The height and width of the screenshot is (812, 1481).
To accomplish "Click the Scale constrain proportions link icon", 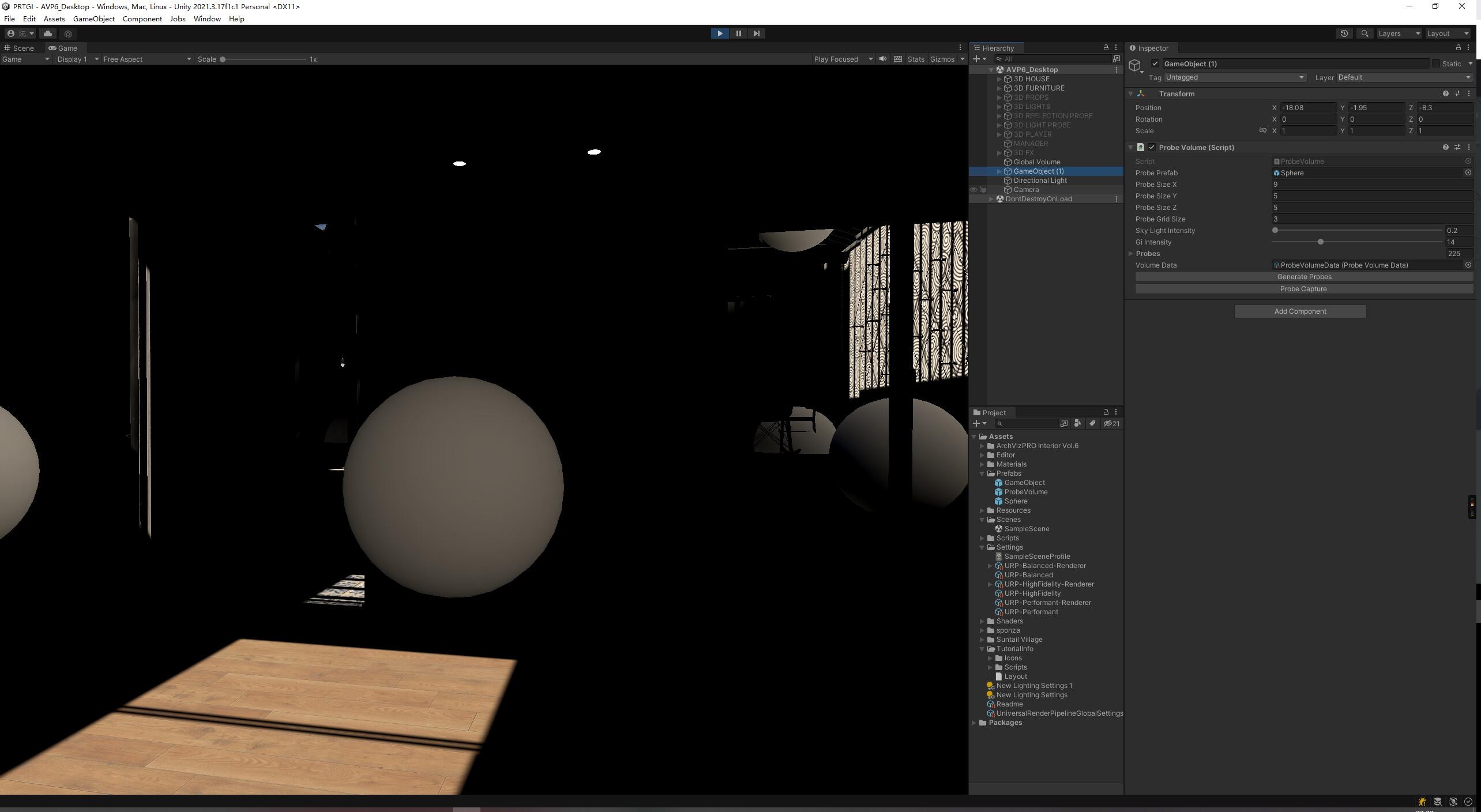I will 1262,130.
